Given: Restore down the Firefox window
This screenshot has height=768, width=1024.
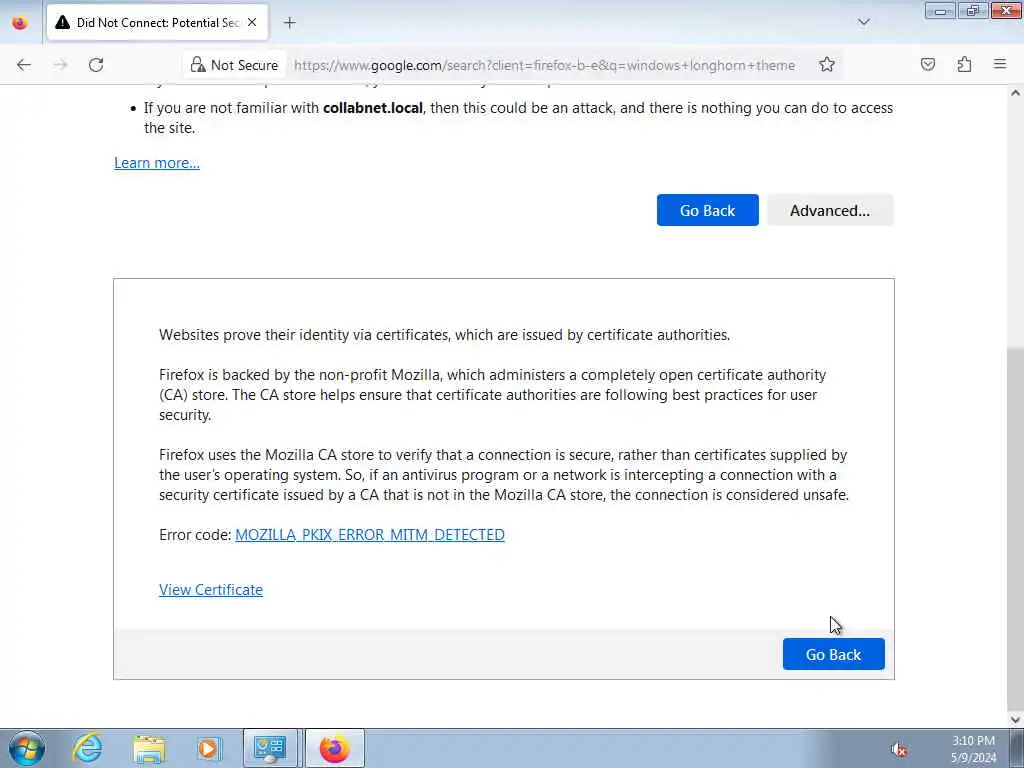Looking at the screenshot, I should point(972,10).
